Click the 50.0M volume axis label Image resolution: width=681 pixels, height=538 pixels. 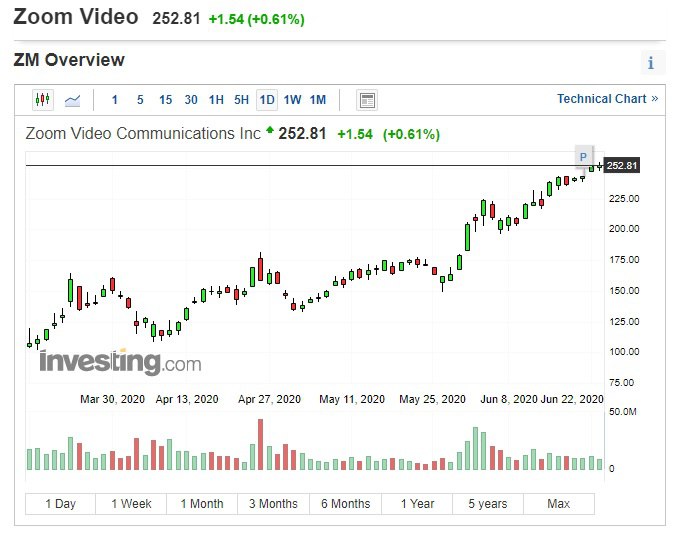coord(622,412)
